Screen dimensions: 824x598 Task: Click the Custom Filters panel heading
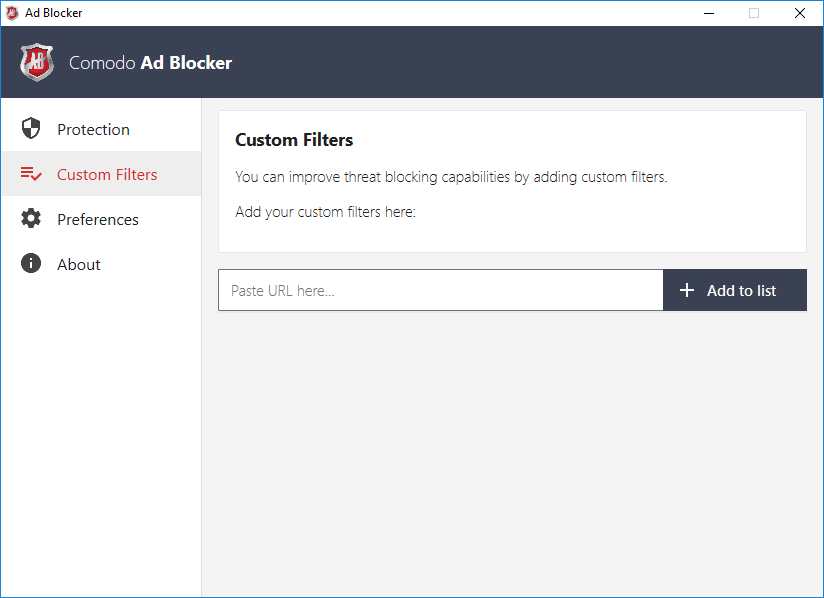coord(294,140)
